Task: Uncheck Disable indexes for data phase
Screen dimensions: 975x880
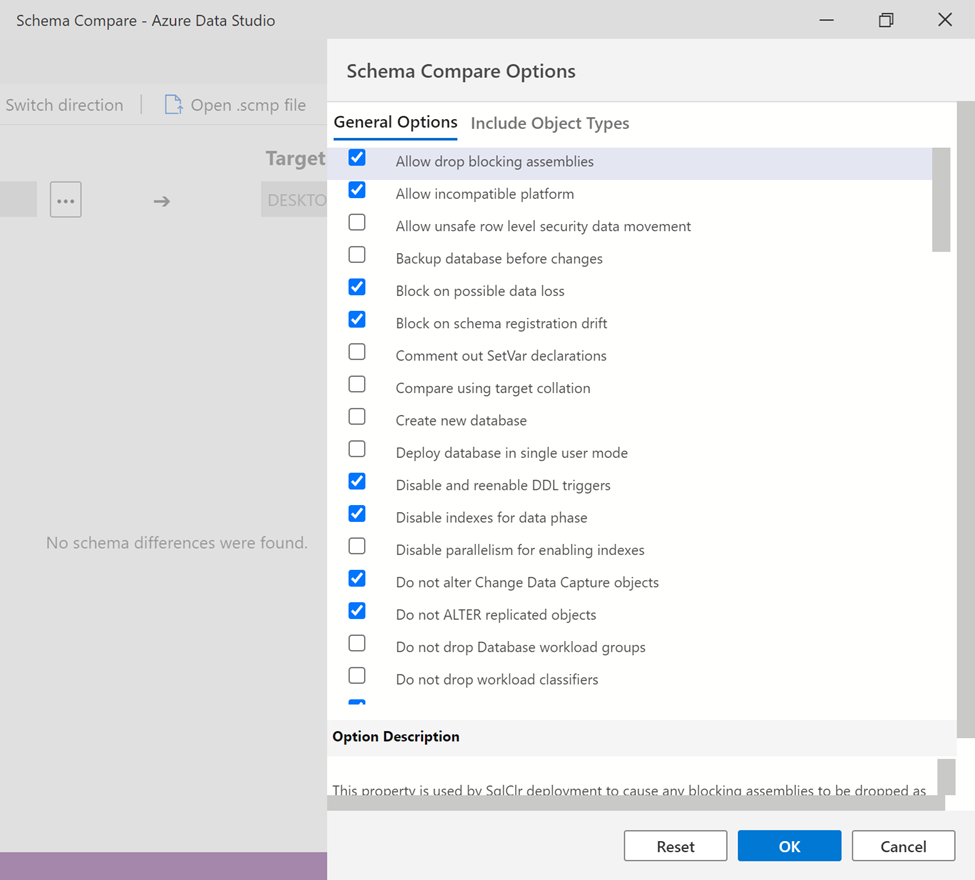Action: [357, 514]
